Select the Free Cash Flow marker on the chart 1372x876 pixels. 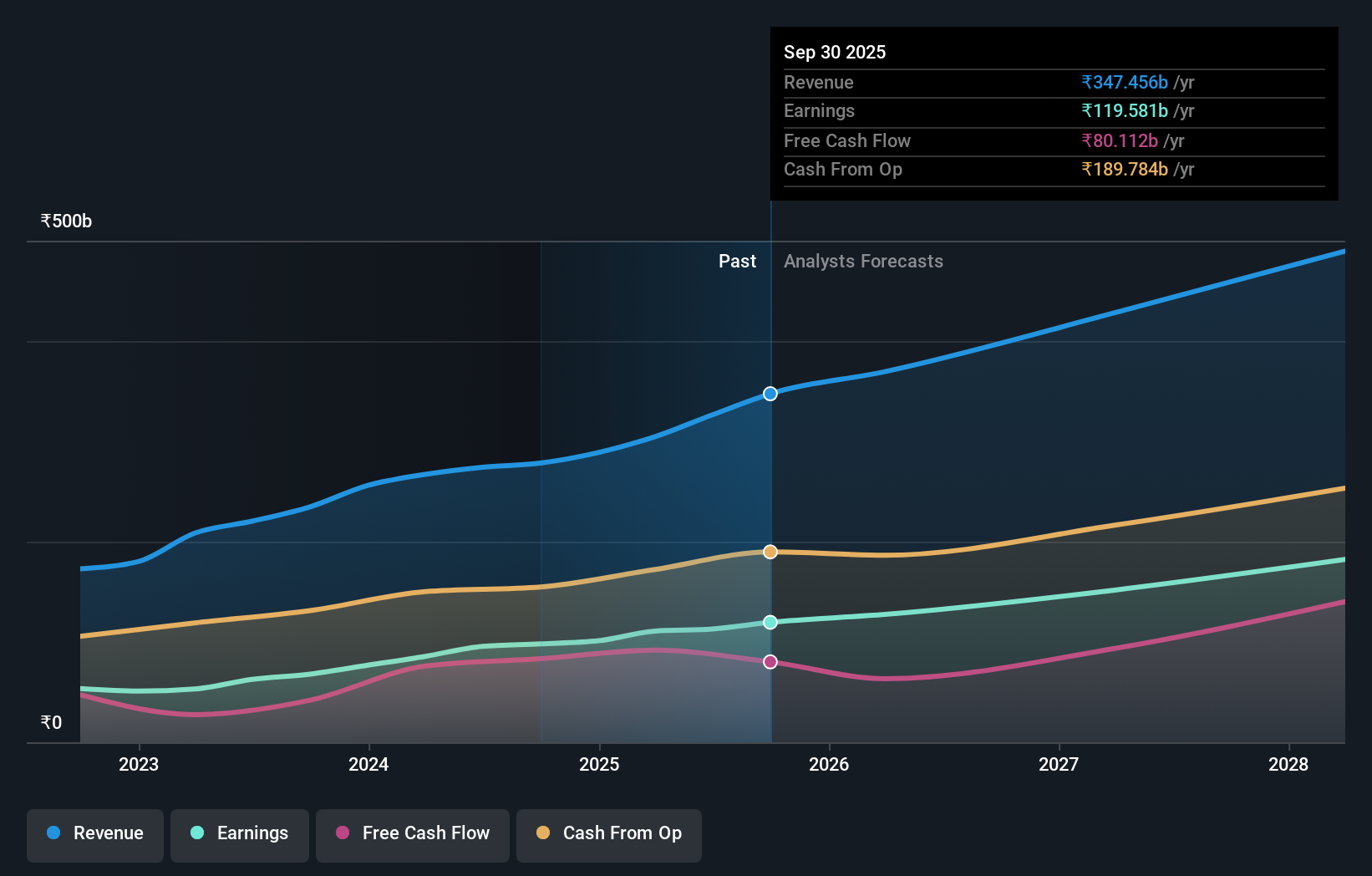(x=770, y=661)
